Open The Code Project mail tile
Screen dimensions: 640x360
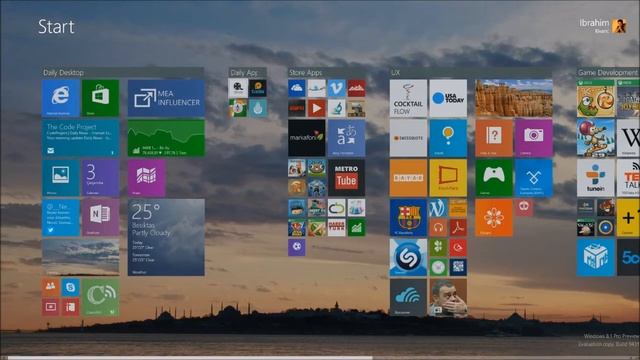coord(80,138)
